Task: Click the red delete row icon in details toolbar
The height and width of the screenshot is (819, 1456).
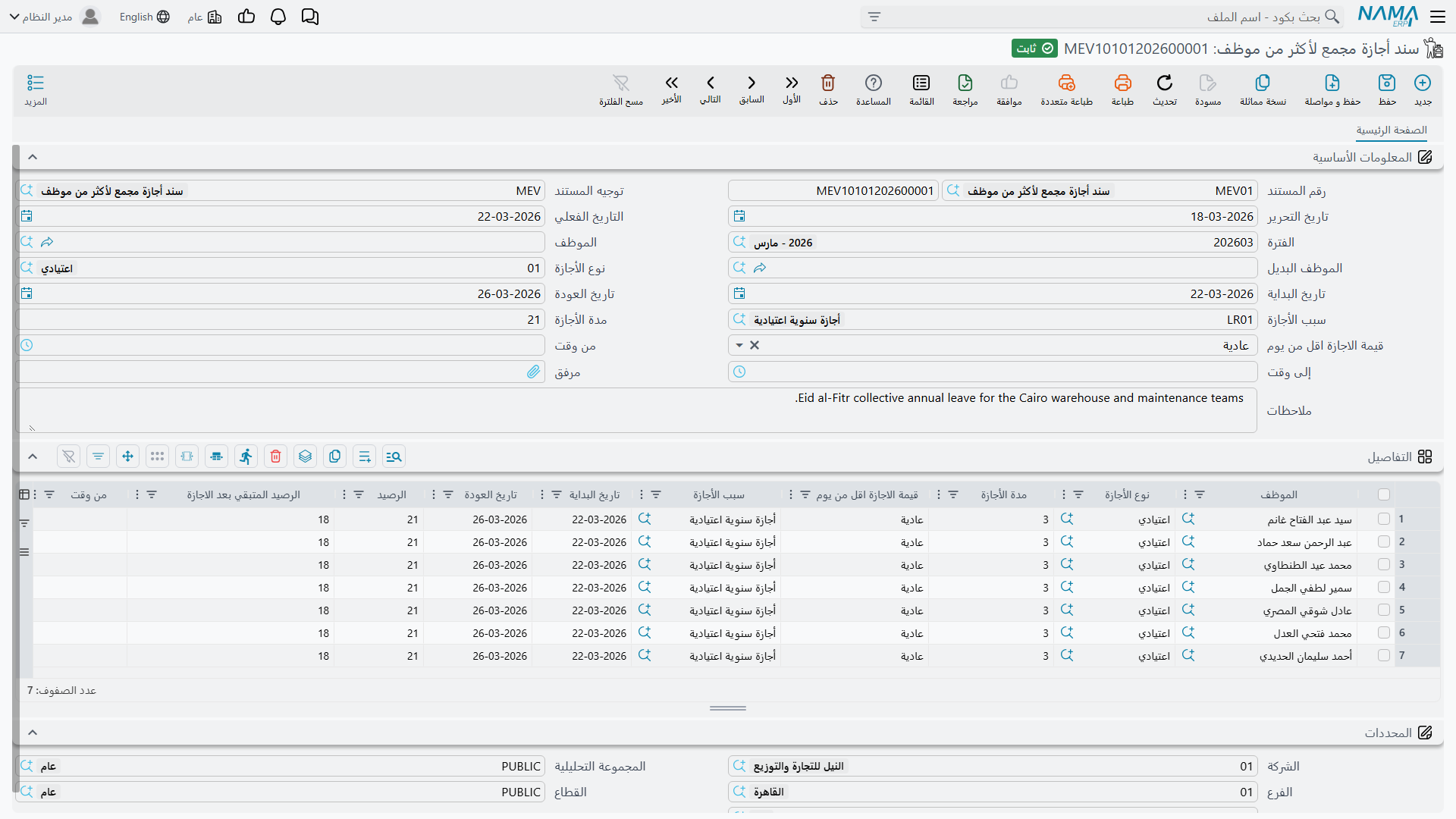Action: 276,457
